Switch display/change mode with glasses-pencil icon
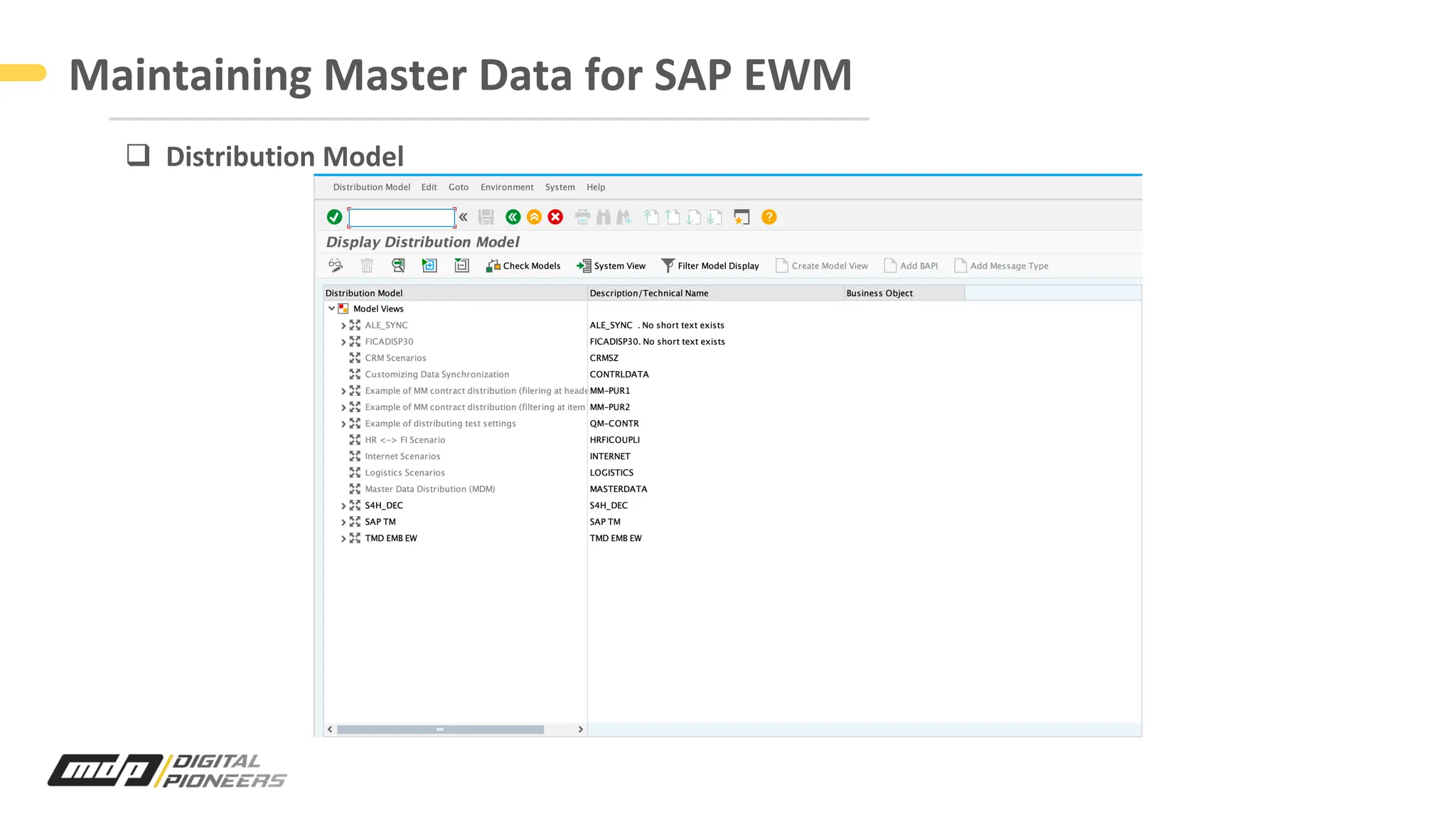1456x819 pixels. point(336,266)
